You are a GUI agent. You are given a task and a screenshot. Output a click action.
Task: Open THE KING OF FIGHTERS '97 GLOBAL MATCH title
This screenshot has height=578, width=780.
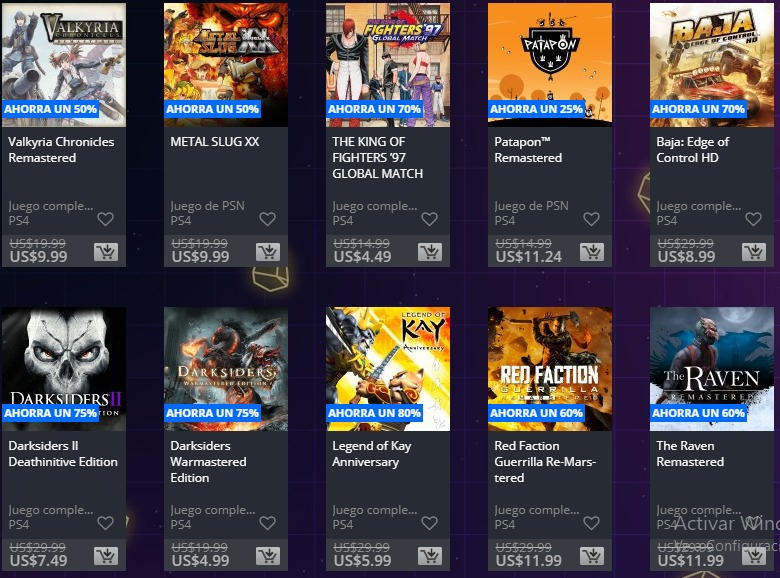coord(378,158)
